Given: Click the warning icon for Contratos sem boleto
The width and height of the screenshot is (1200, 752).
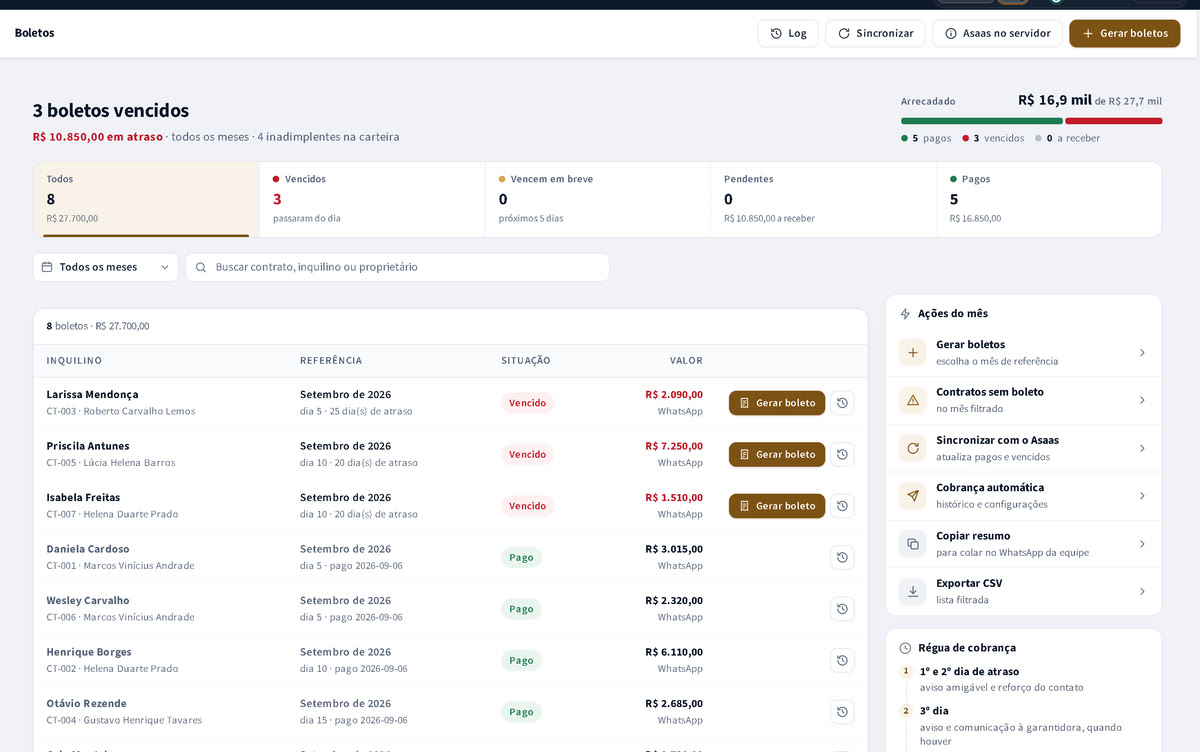Looking at the screenshot, I should coord(913,400).
